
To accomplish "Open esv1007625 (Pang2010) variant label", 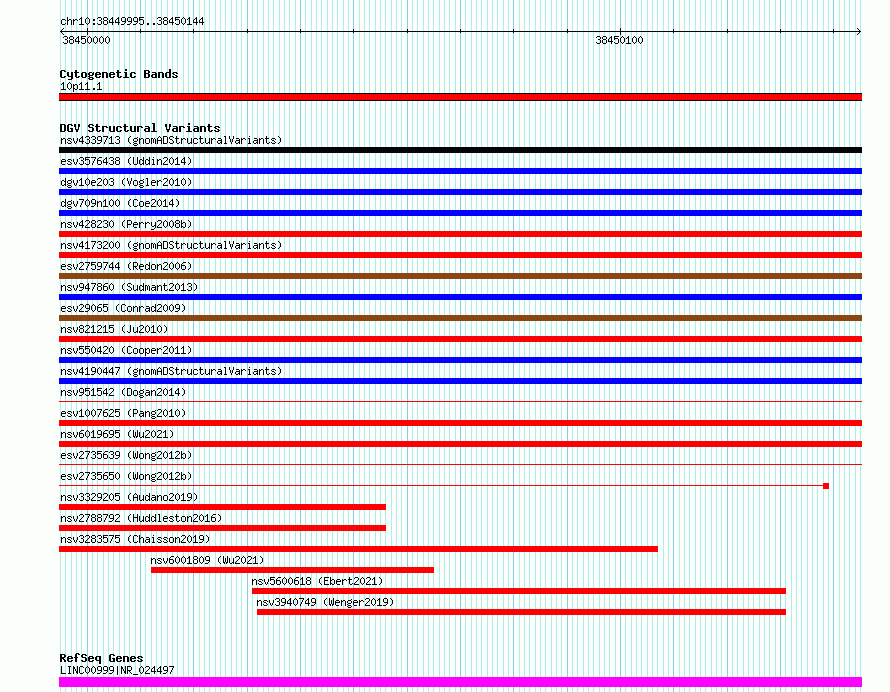I will pos(123,413).
